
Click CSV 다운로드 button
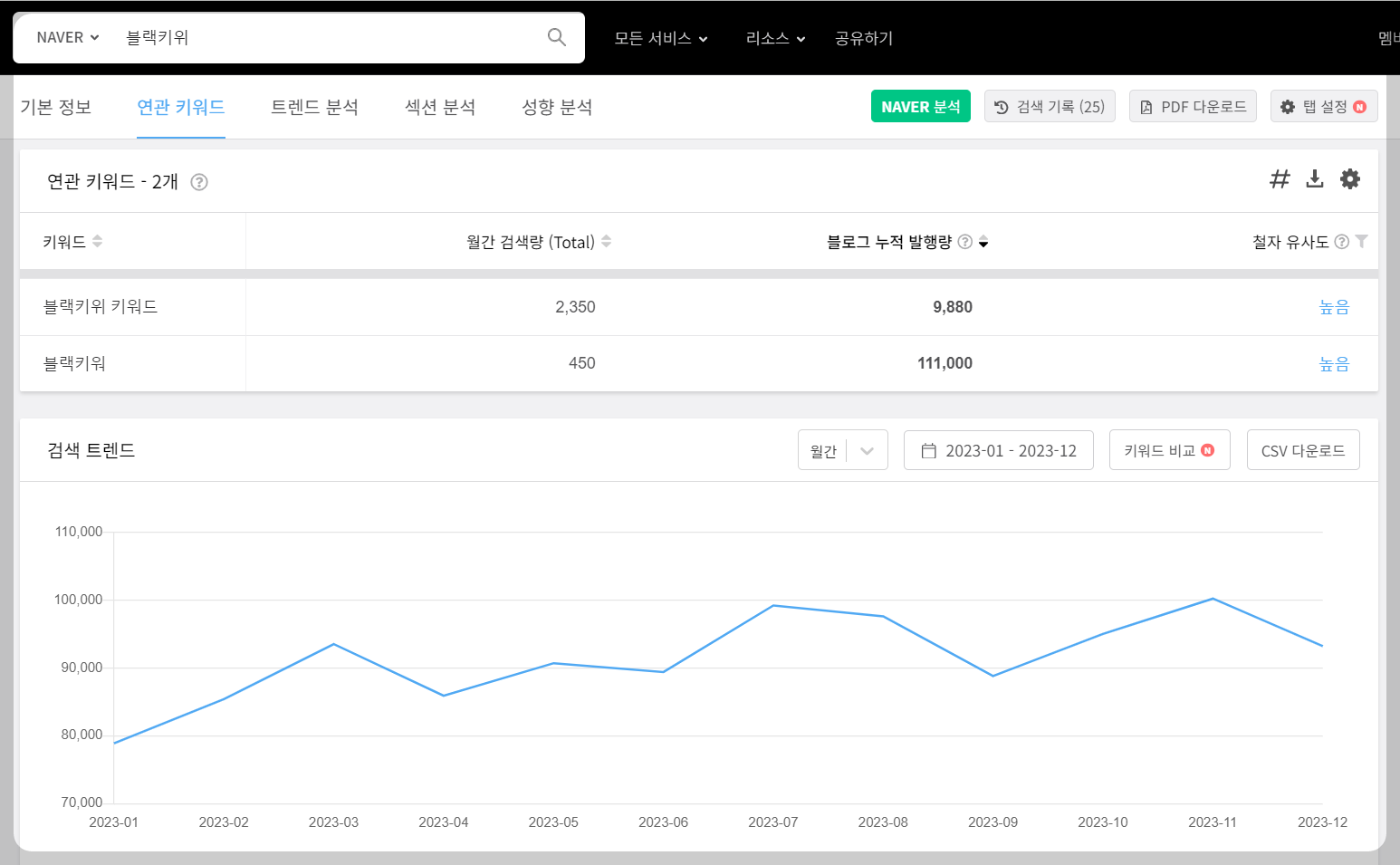pyautogui.click(x=1303, y=450)
